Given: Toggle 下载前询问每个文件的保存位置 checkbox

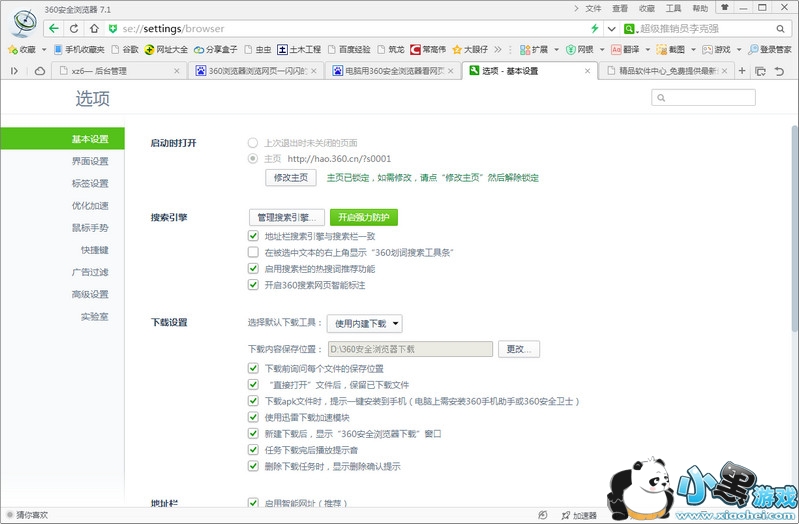Looking at the screenshot, I should (253, 368).
